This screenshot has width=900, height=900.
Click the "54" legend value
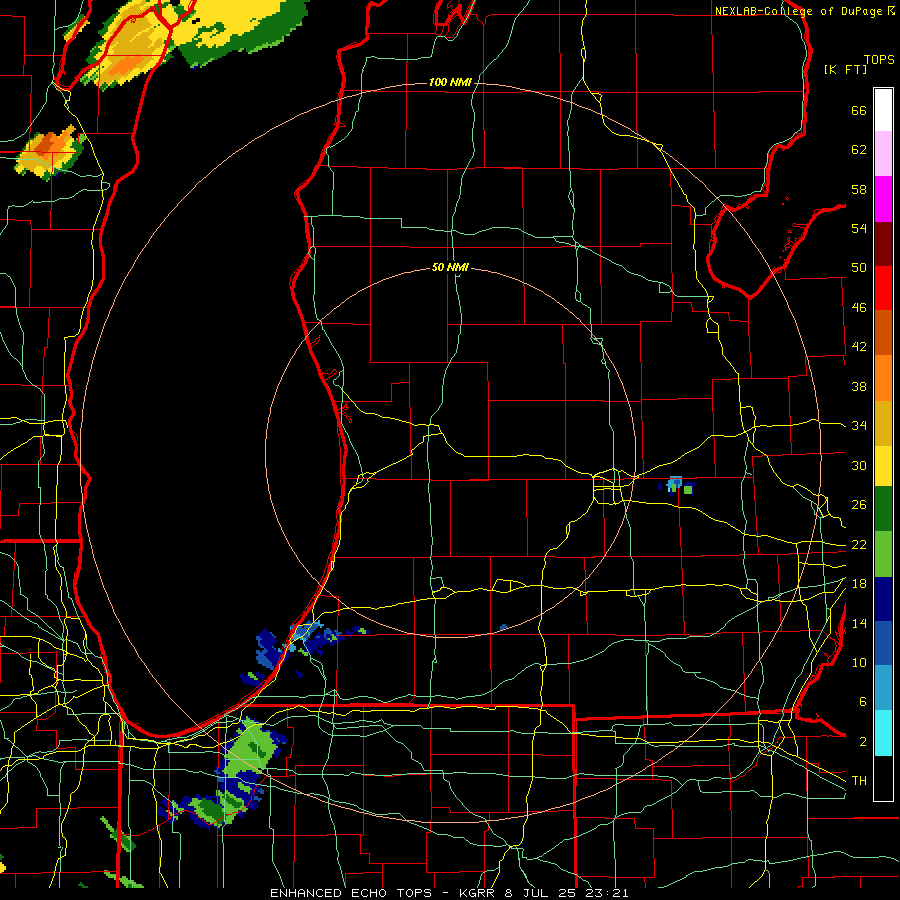[x=859, y=228]
